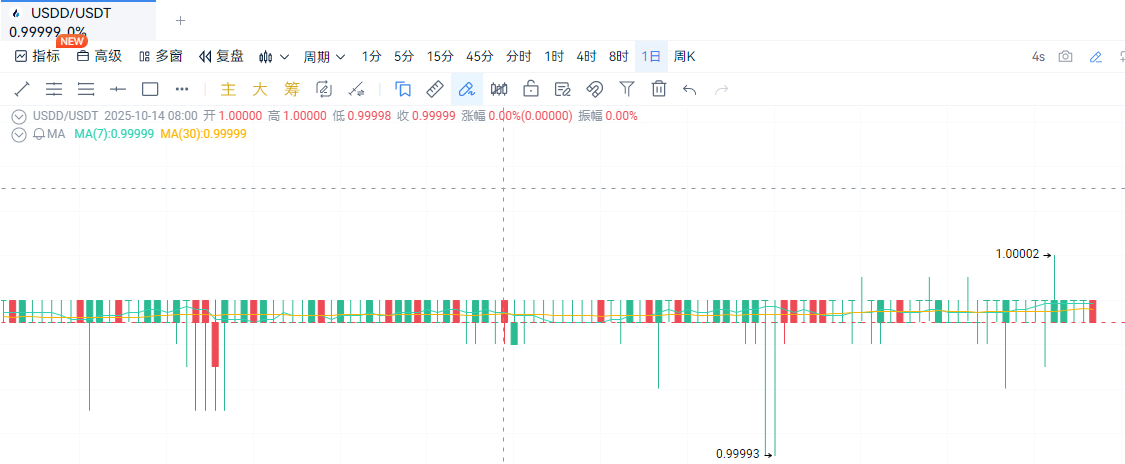The image size is (1125, 464).
Task: Open the 指标 indicators button
Action: 37,57
